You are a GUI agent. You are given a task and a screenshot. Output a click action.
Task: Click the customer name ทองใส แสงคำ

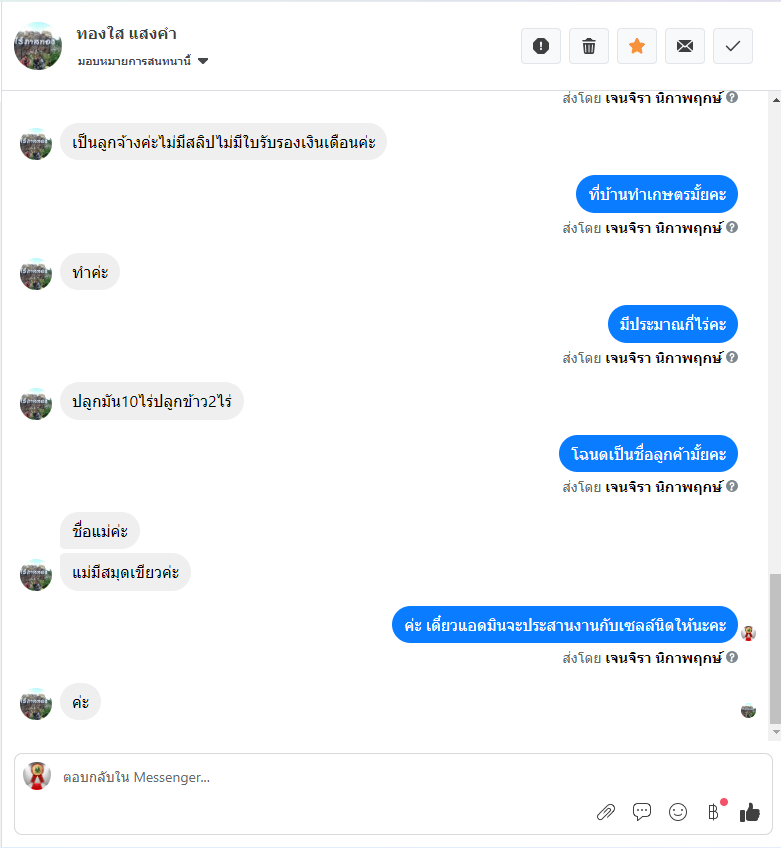click(127, 34)
